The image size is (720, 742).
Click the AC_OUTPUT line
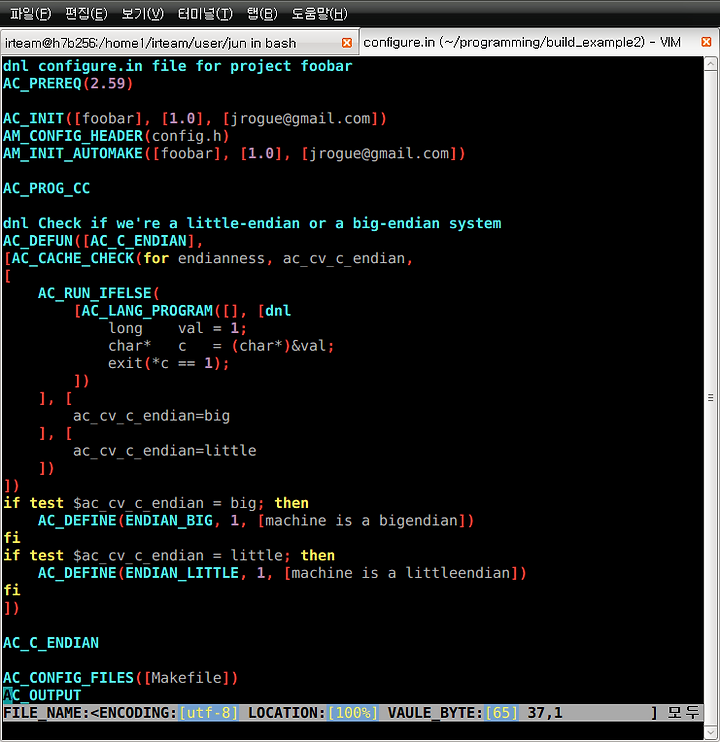42,696
